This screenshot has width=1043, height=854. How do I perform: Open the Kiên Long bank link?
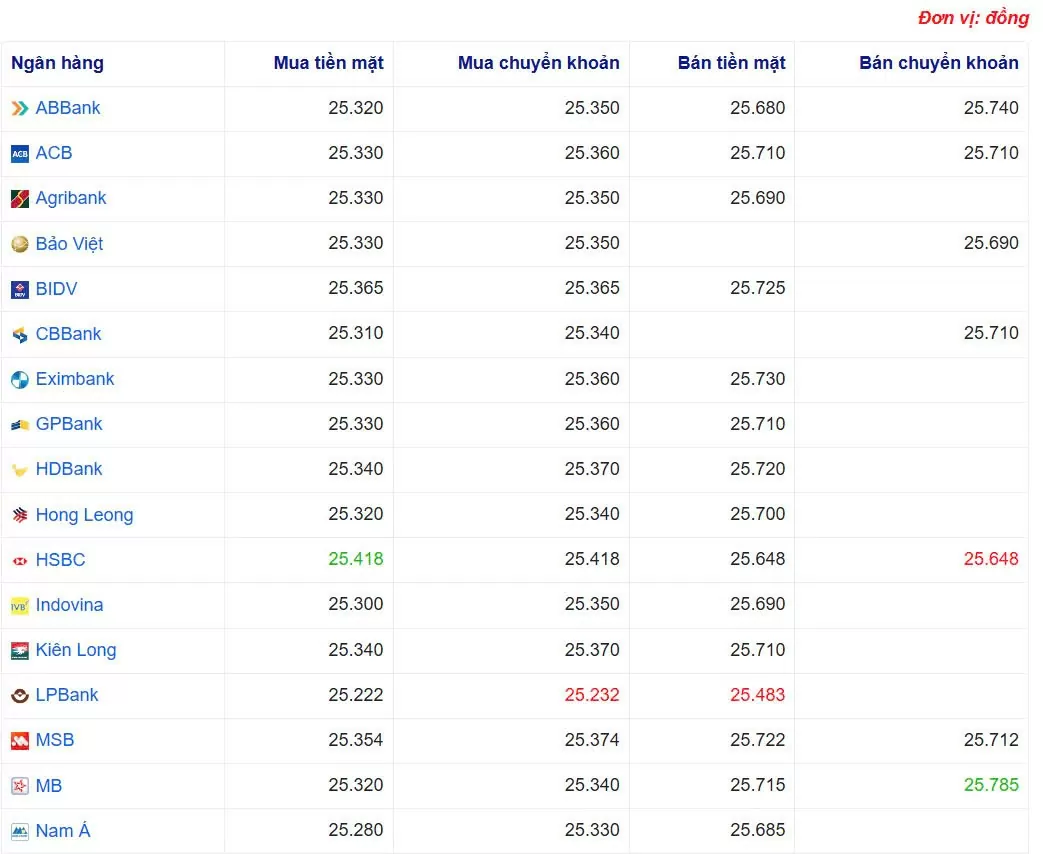(76, 650)
